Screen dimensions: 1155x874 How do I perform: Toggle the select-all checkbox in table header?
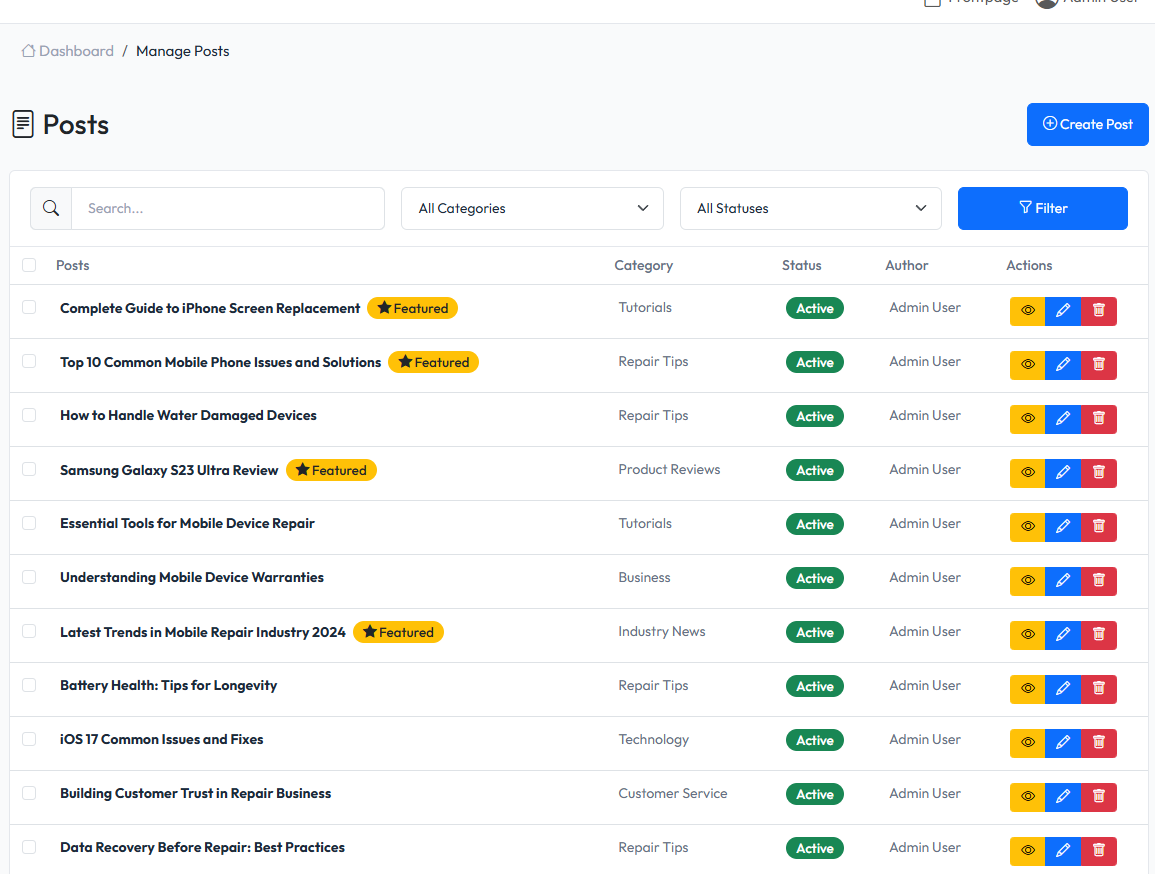[29, 265]
